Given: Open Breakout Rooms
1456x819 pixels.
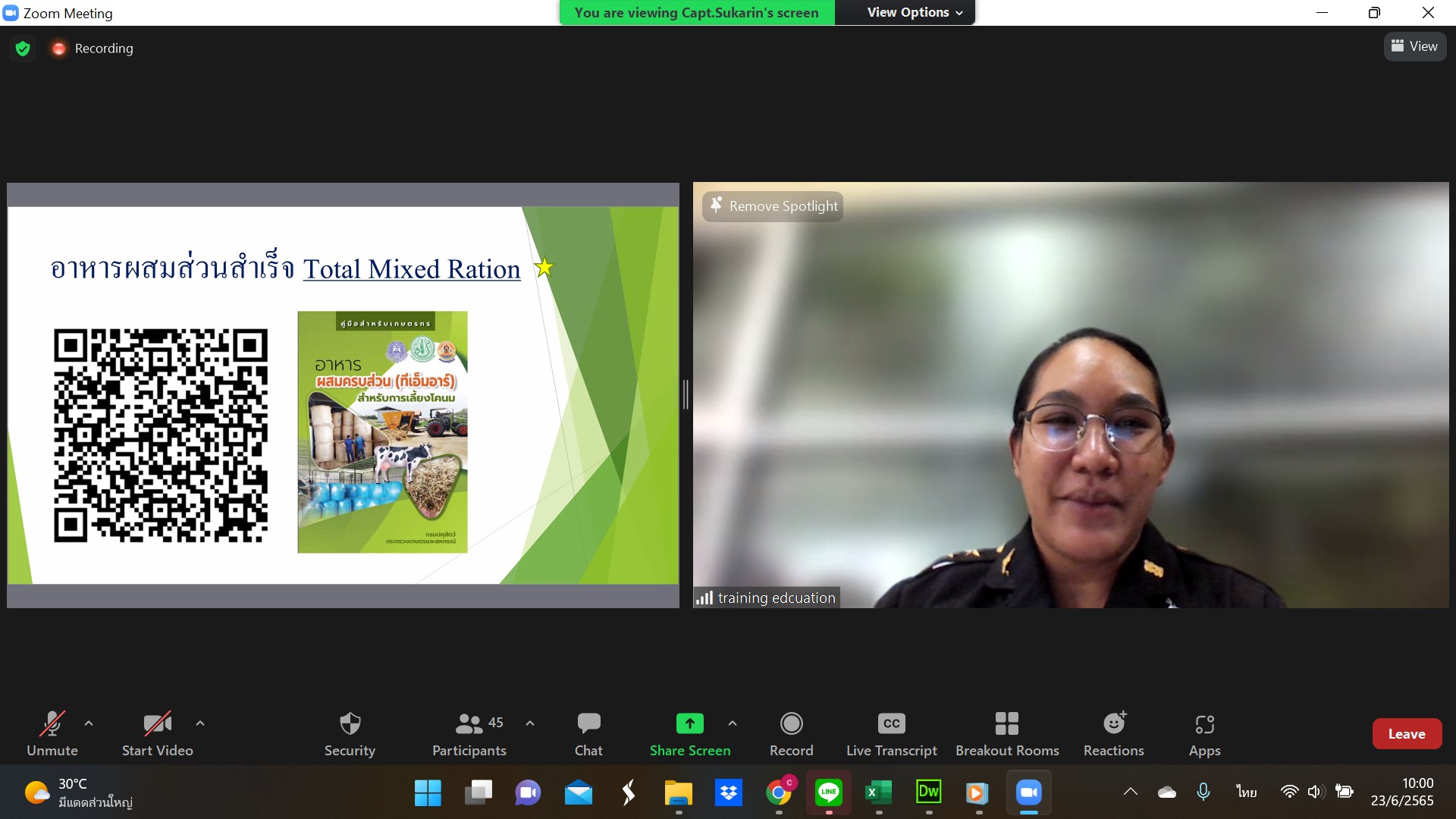Looking at the screenshot, I should pos(1007,733).
